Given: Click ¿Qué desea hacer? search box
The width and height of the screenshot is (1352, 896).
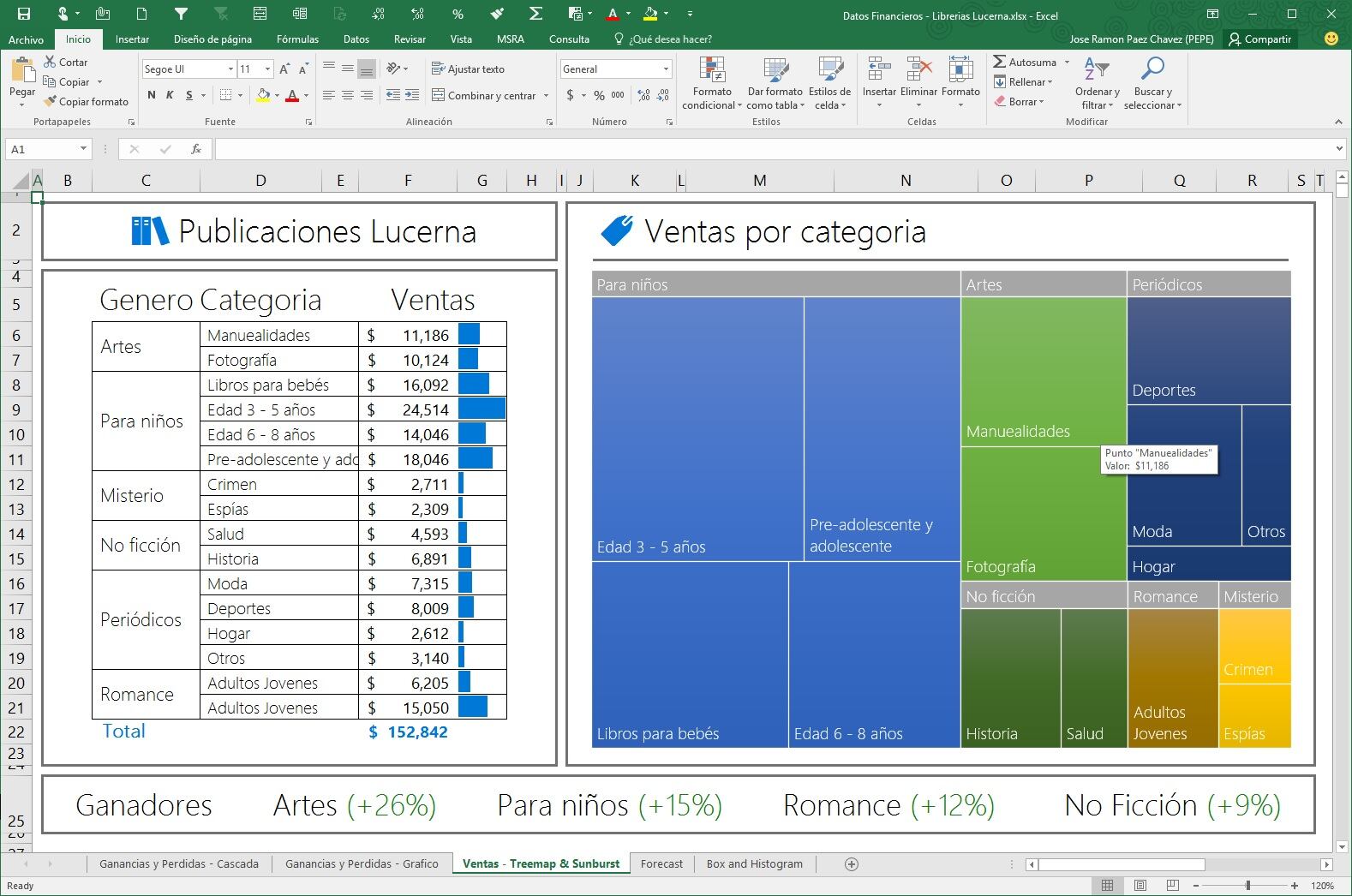Looking at the screenshot, I should click(x=663, y=39).
